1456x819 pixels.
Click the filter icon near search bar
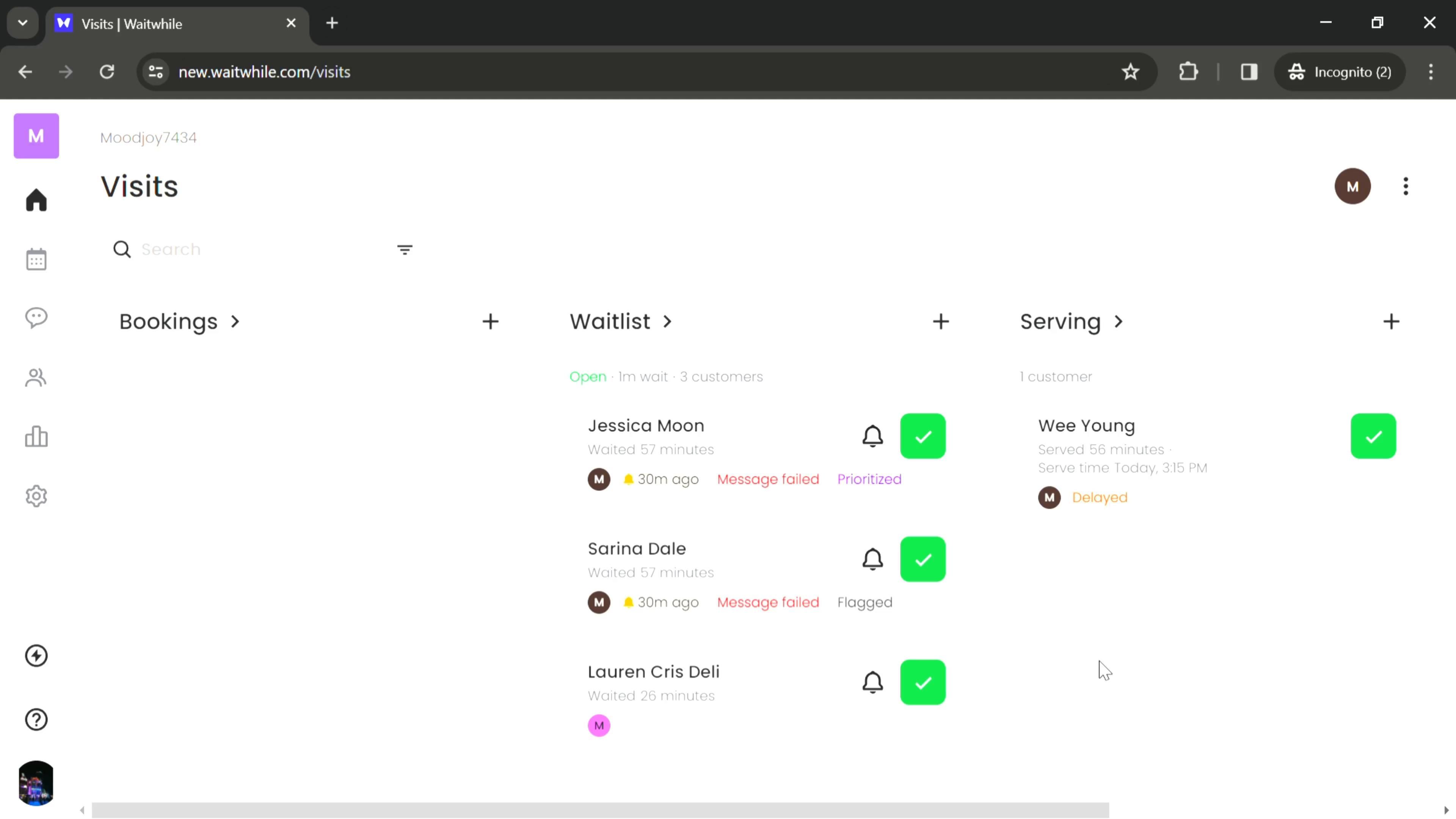click(405, 249)
